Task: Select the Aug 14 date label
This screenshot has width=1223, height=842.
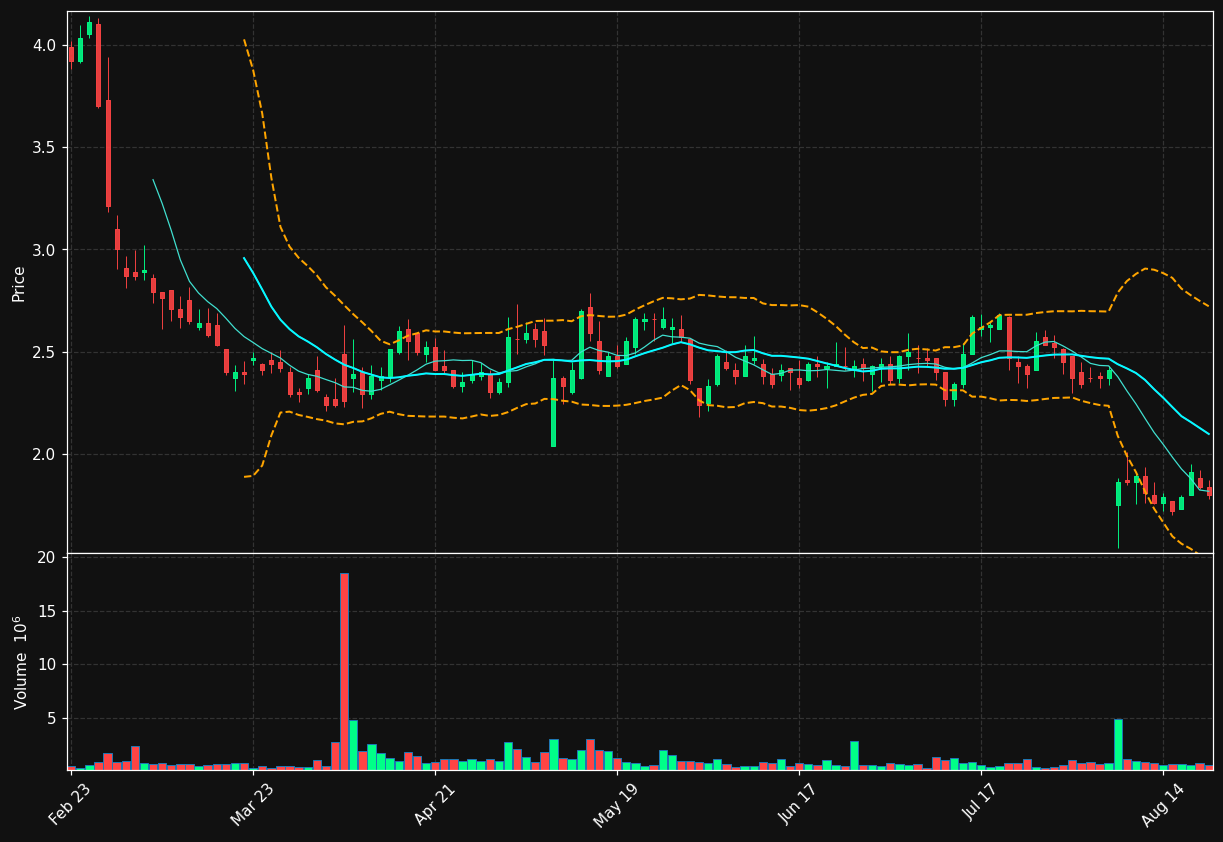Action: (x=1162, y=803)
